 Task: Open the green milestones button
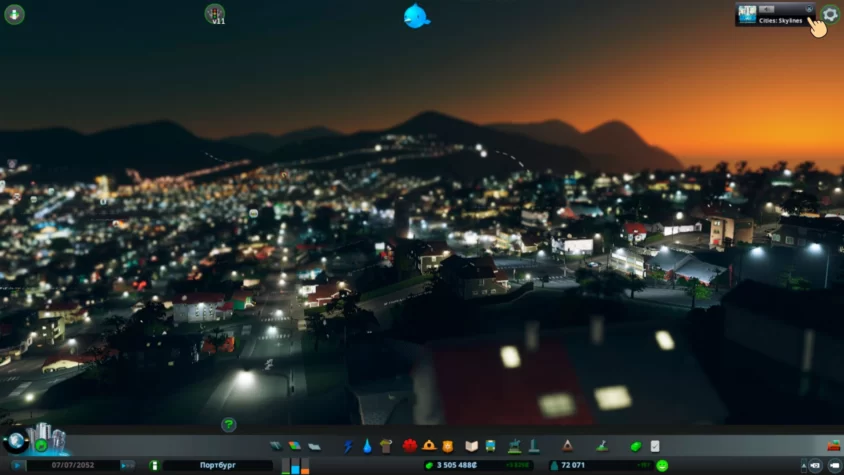pyautogui.click(x=41, y=445)
